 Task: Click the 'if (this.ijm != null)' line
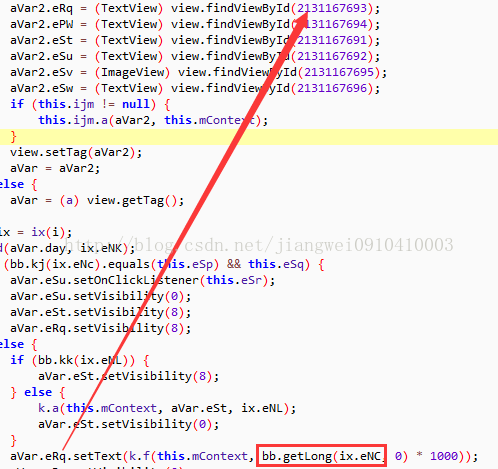coord(90,104)
